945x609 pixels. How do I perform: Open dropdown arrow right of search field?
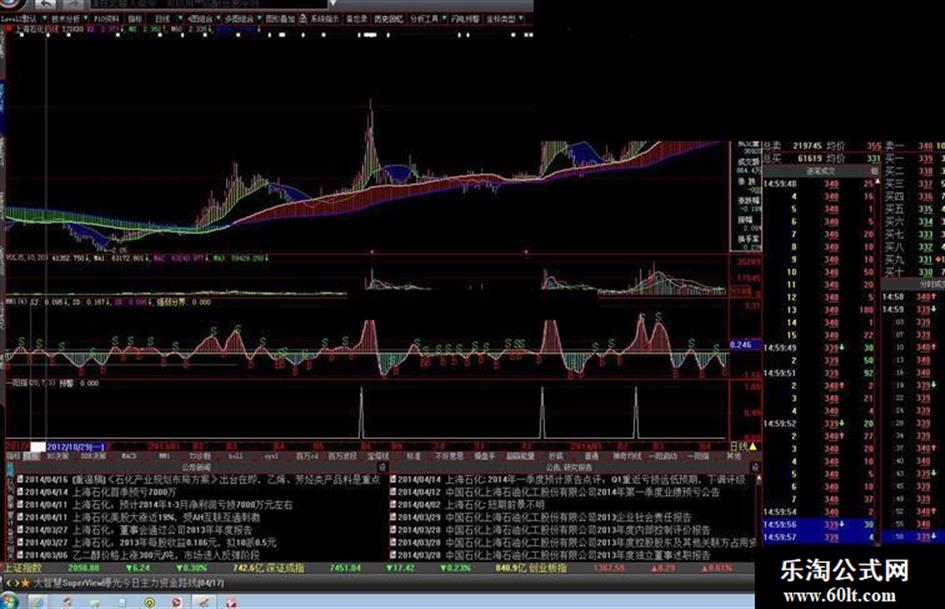(x=332, y=4)
